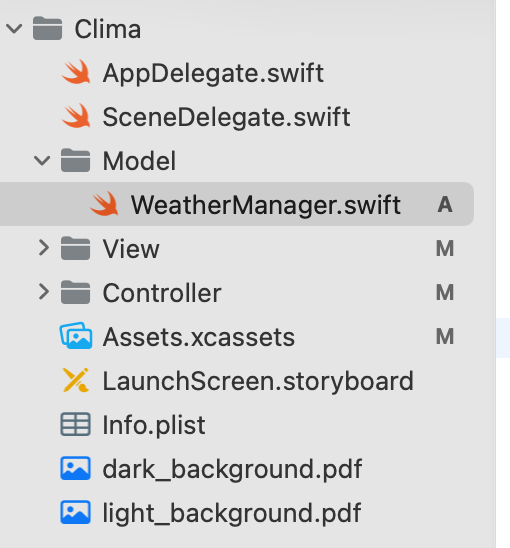Select the SceneDelegate.swift file label
Screen dimensions: 510x548
pyautogui.click(x=227, y=117)
